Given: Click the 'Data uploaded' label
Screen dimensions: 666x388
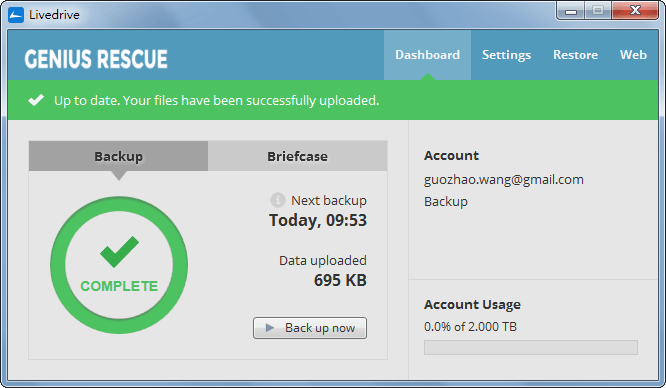Looking at the screenshot, I should click(323, 260).
